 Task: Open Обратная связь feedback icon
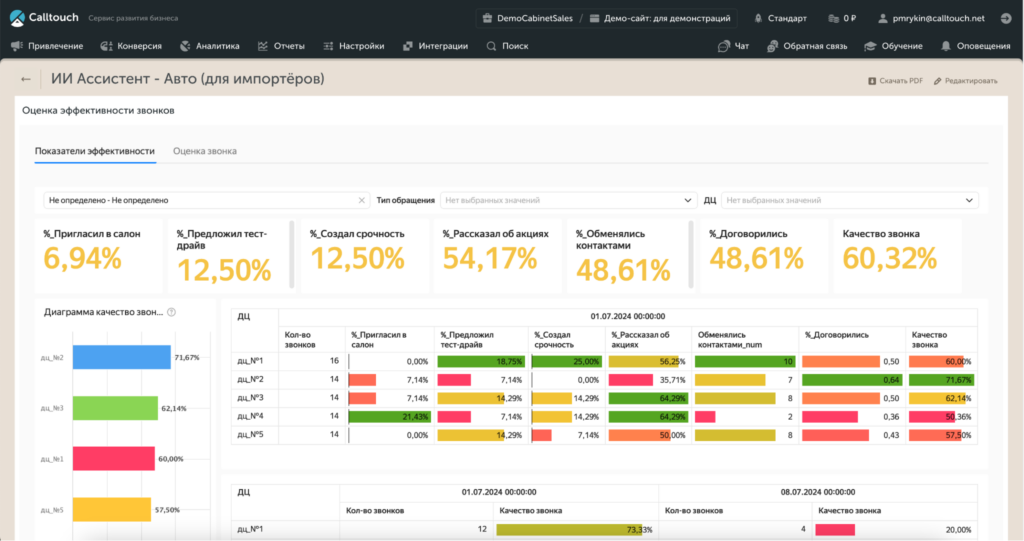772,46
